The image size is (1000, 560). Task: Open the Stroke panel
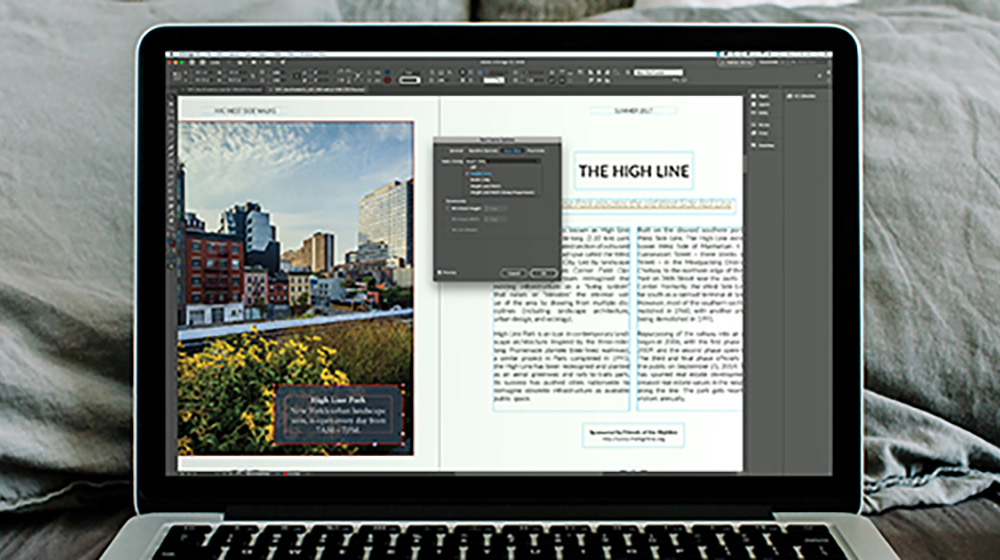click(x=761, y=124)
